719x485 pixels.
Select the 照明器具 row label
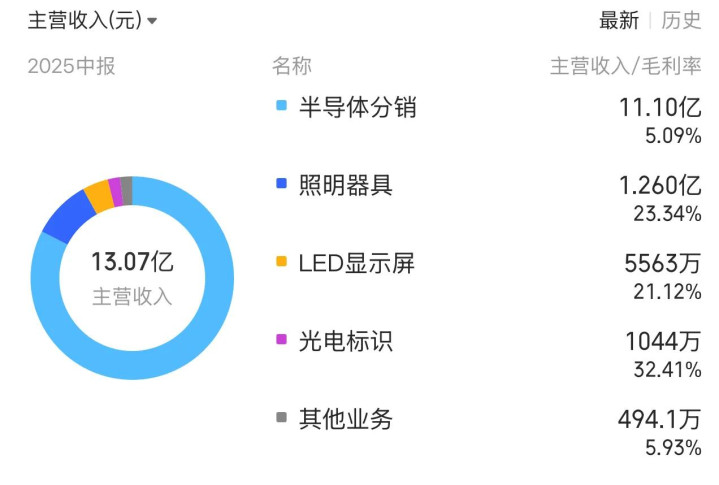click(x=345, y=185)
